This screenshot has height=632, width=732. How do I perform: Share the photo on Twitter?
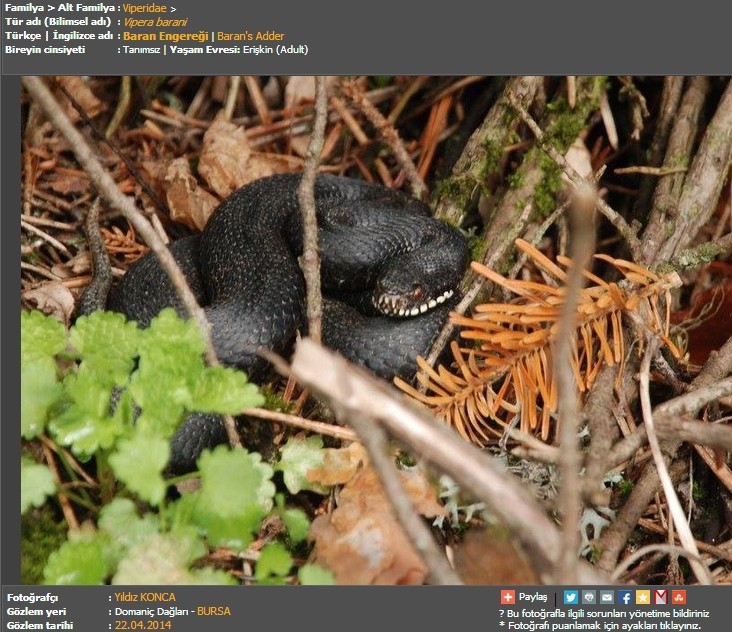pyautogui.click(x=571, y=597)
